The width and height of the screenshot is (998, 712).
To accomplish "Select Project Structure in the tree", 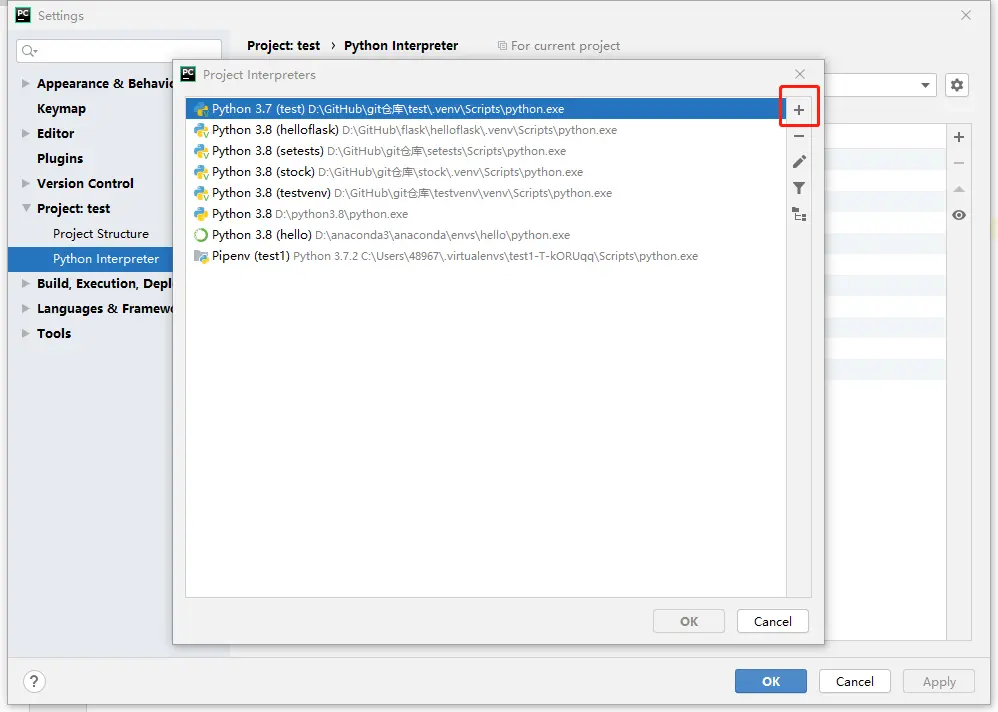I will click(101, 234).
